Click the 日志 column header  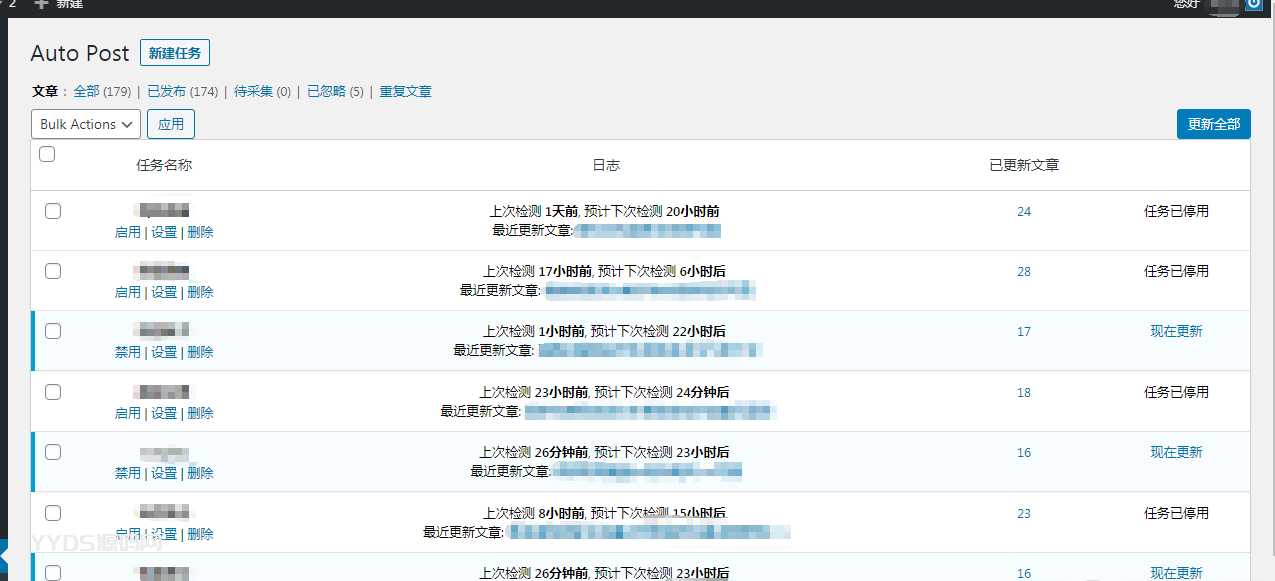pos(606,165)
